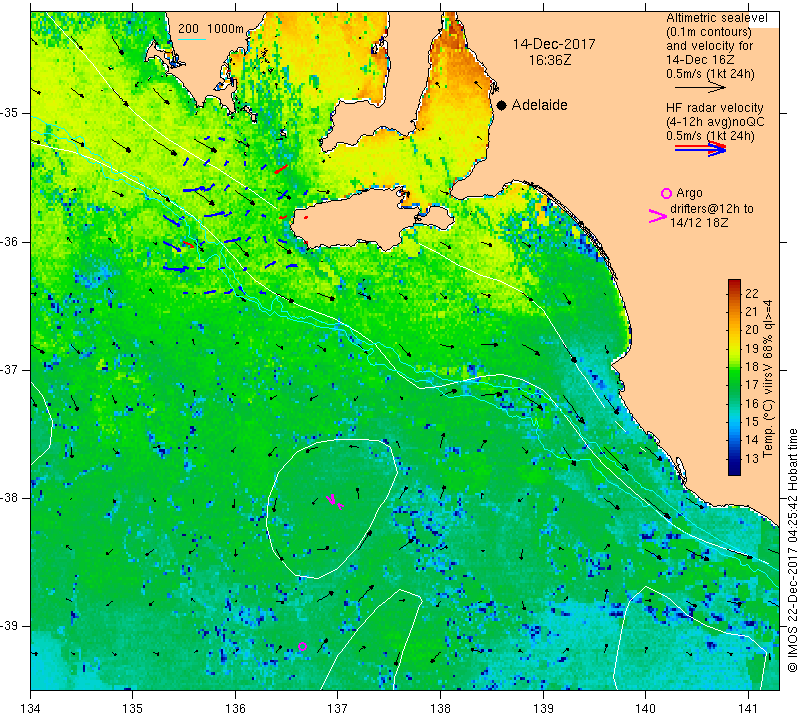Viewport: 800px width, 720px height.
Task: Click the red HF radar vector west of Kangaroo Island
Action: tap(284, 217)
